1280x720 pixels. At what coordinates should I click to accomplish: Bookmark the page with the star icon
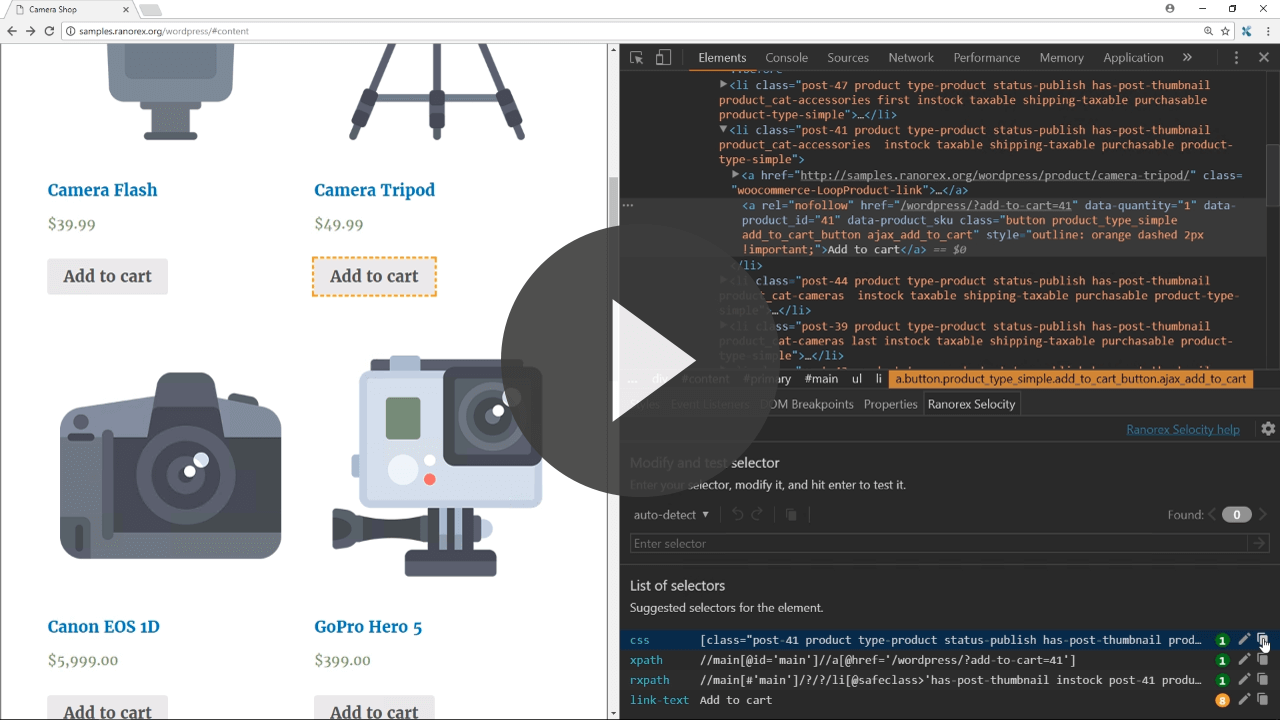[x=1225, y=31]
